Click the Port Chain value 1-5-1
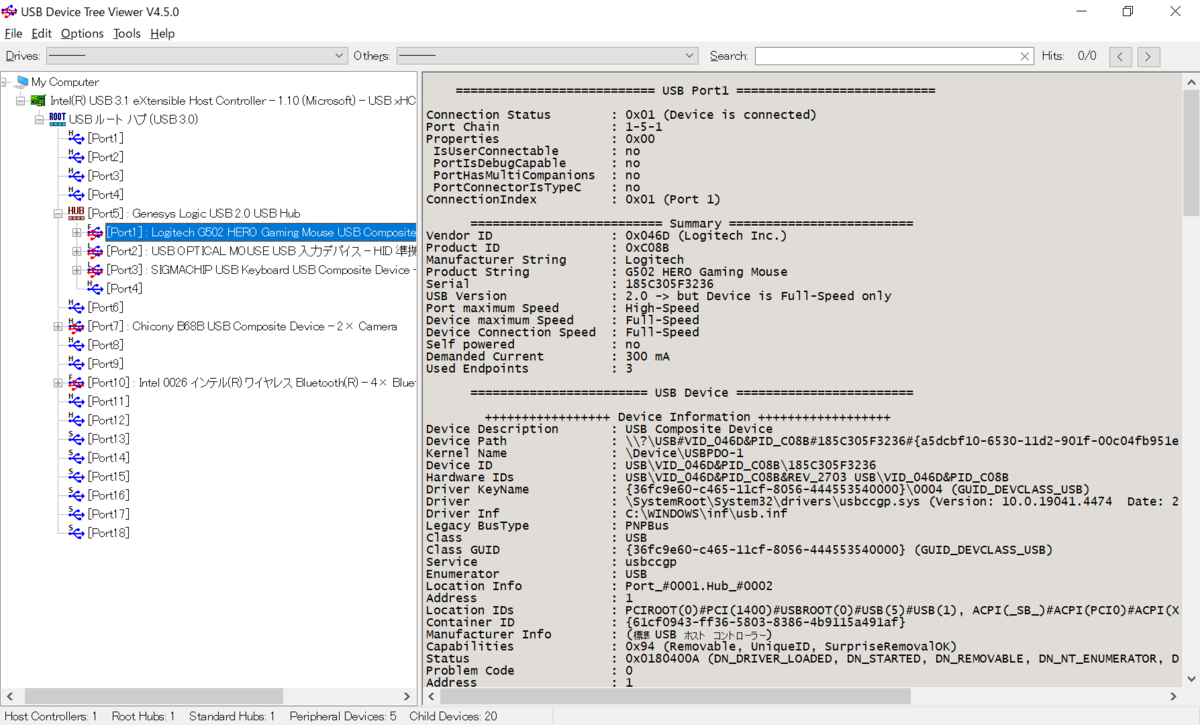Viewport: 1200px width, 725px height. pos(644,127)
